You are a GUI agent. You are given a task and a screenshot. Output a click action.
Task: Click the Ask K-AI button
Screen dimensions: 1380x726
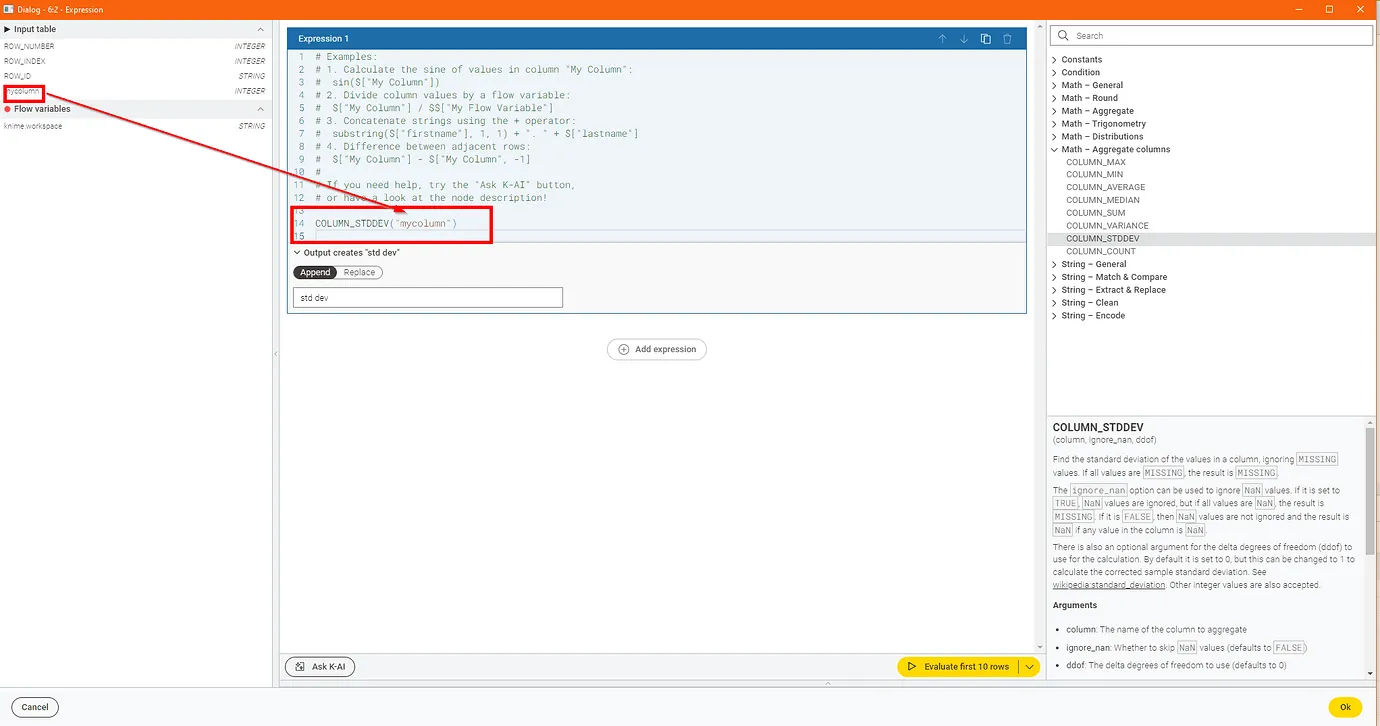pos(320,667)
